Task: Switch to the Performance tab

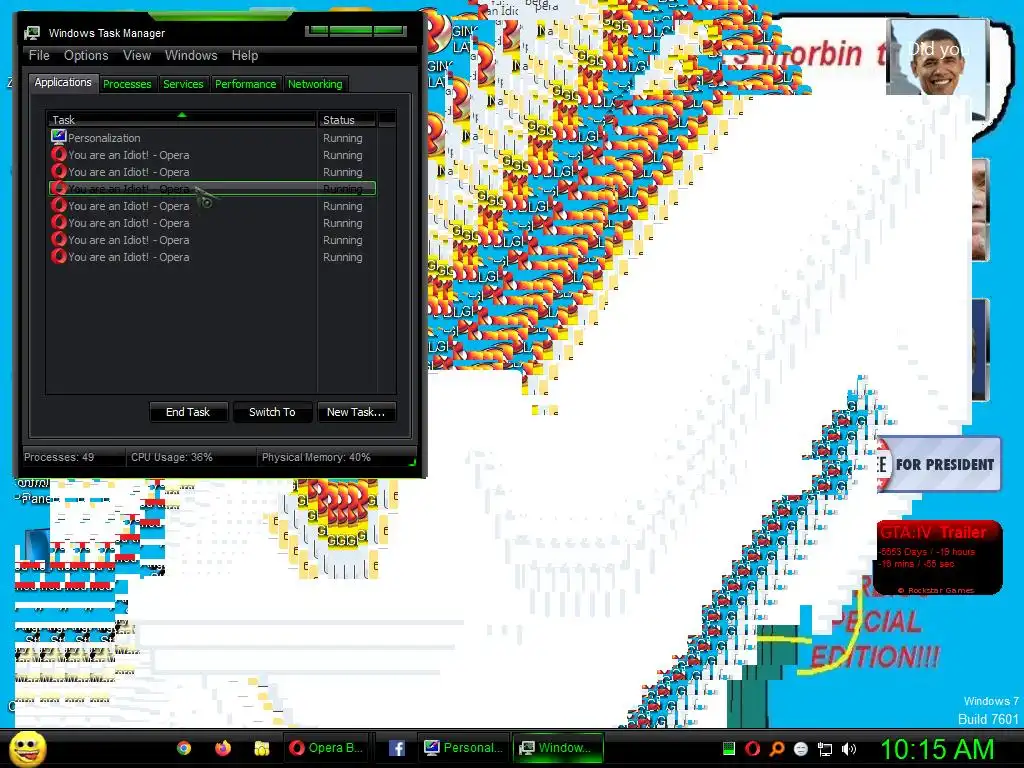Action: [x=246, y=84]
